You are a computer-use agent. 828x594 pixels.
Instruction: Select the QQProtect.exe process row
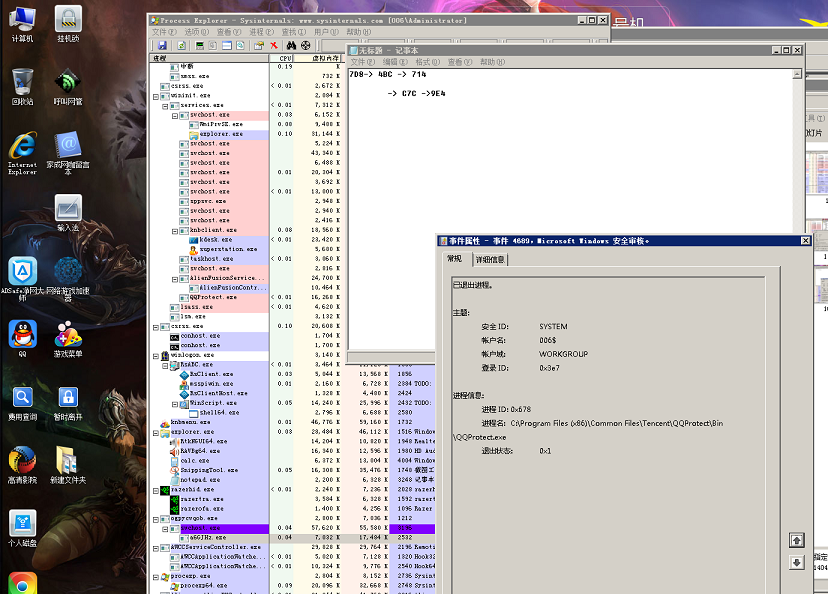pos(213,297)
